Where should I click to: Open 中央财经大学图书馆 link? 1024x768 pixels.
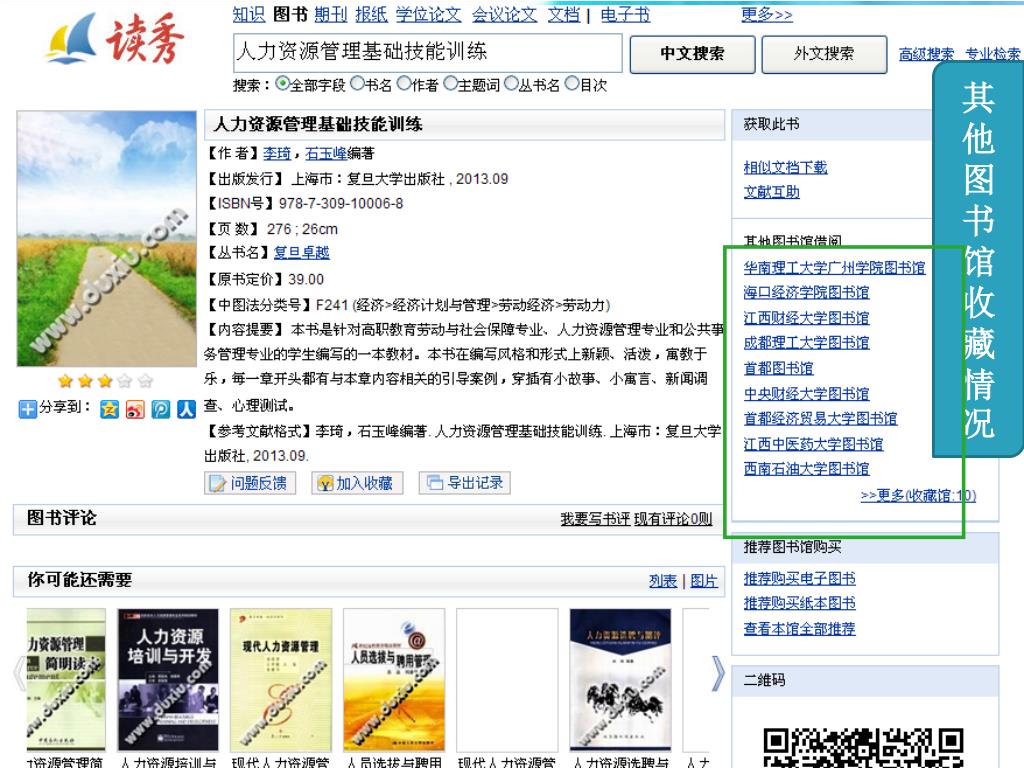coord(807,394)
